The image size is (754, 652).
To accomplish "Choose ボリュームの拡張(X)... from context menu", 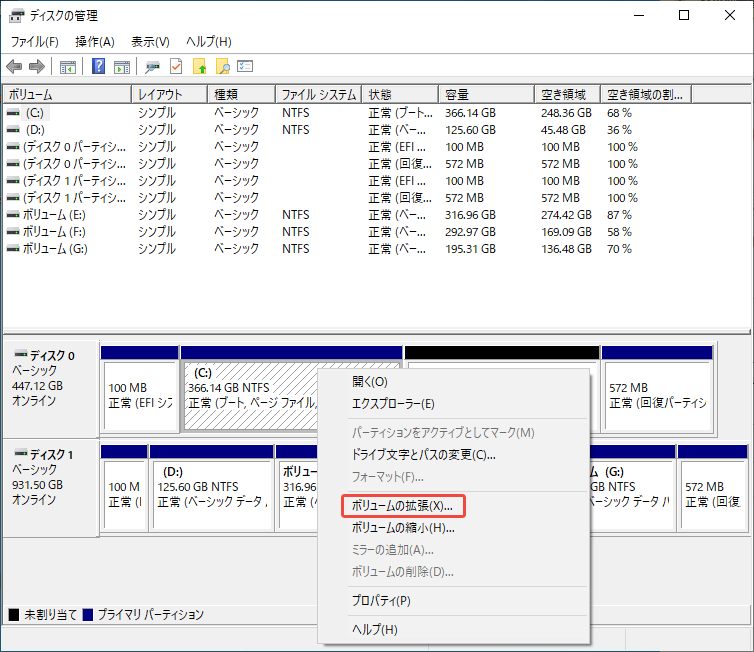I will [402, 506].
